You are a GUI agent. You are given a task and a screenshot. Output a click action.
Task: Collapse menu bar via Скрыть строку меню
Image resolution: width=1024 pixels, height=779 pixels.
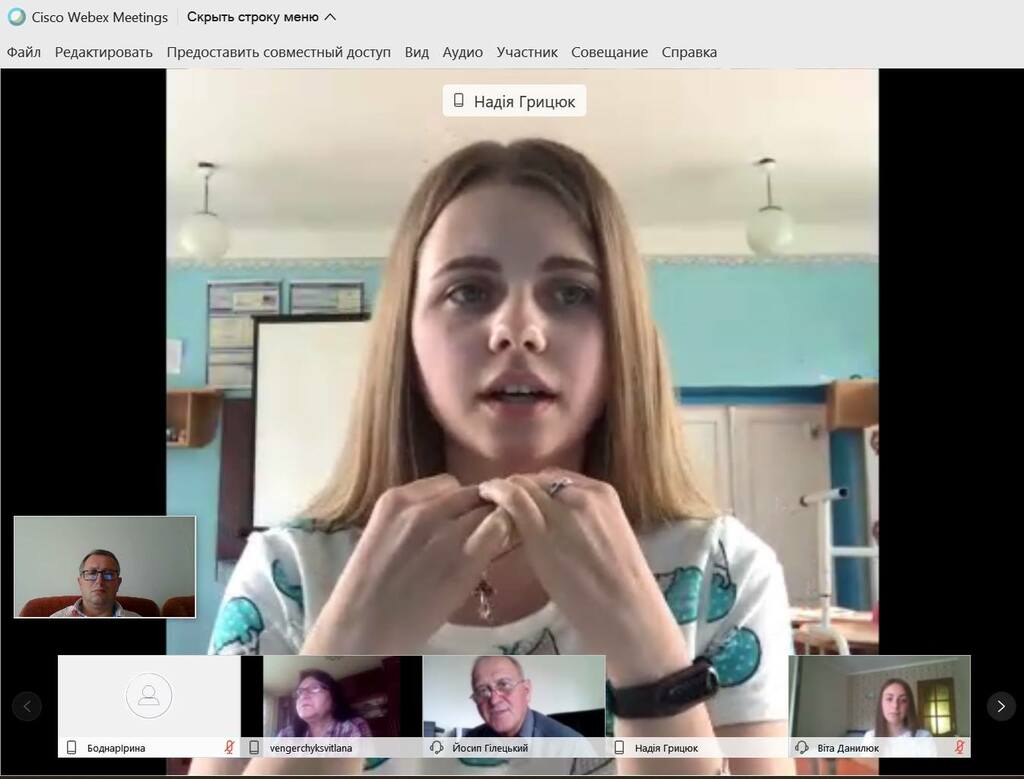click(261, 17)
